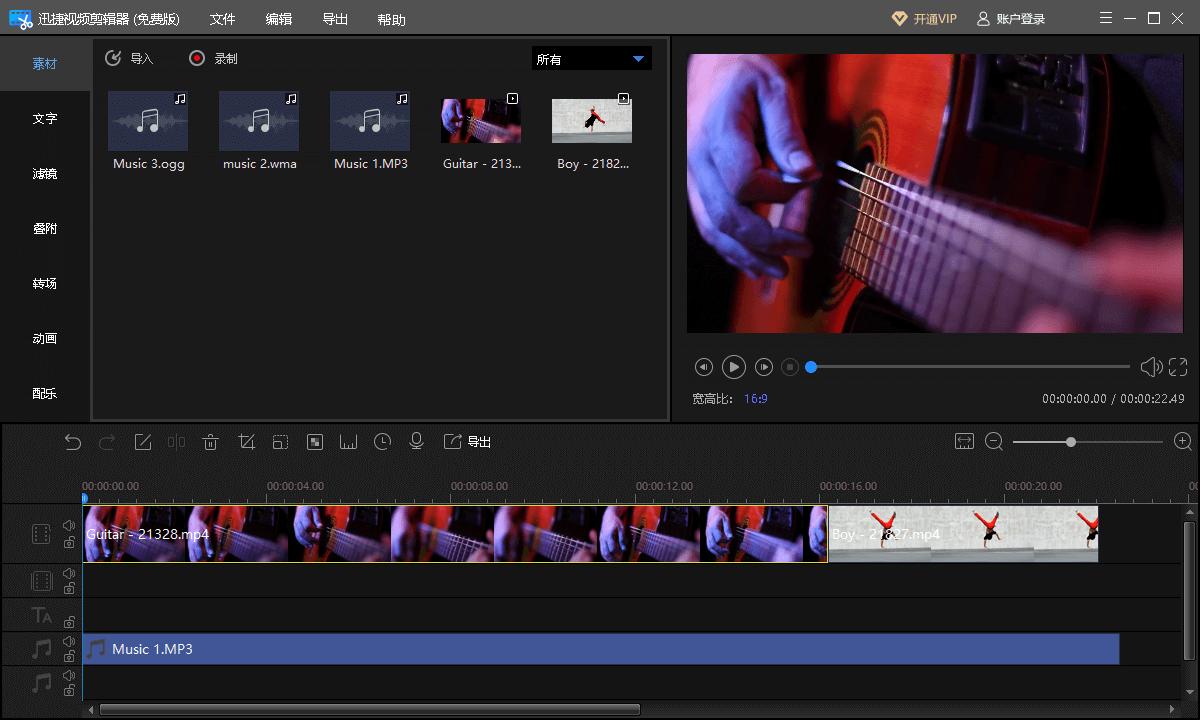Viewport: 1200px width, 720px height.
Task: Open the mosaic effect tool
Action: click(315, 442)
